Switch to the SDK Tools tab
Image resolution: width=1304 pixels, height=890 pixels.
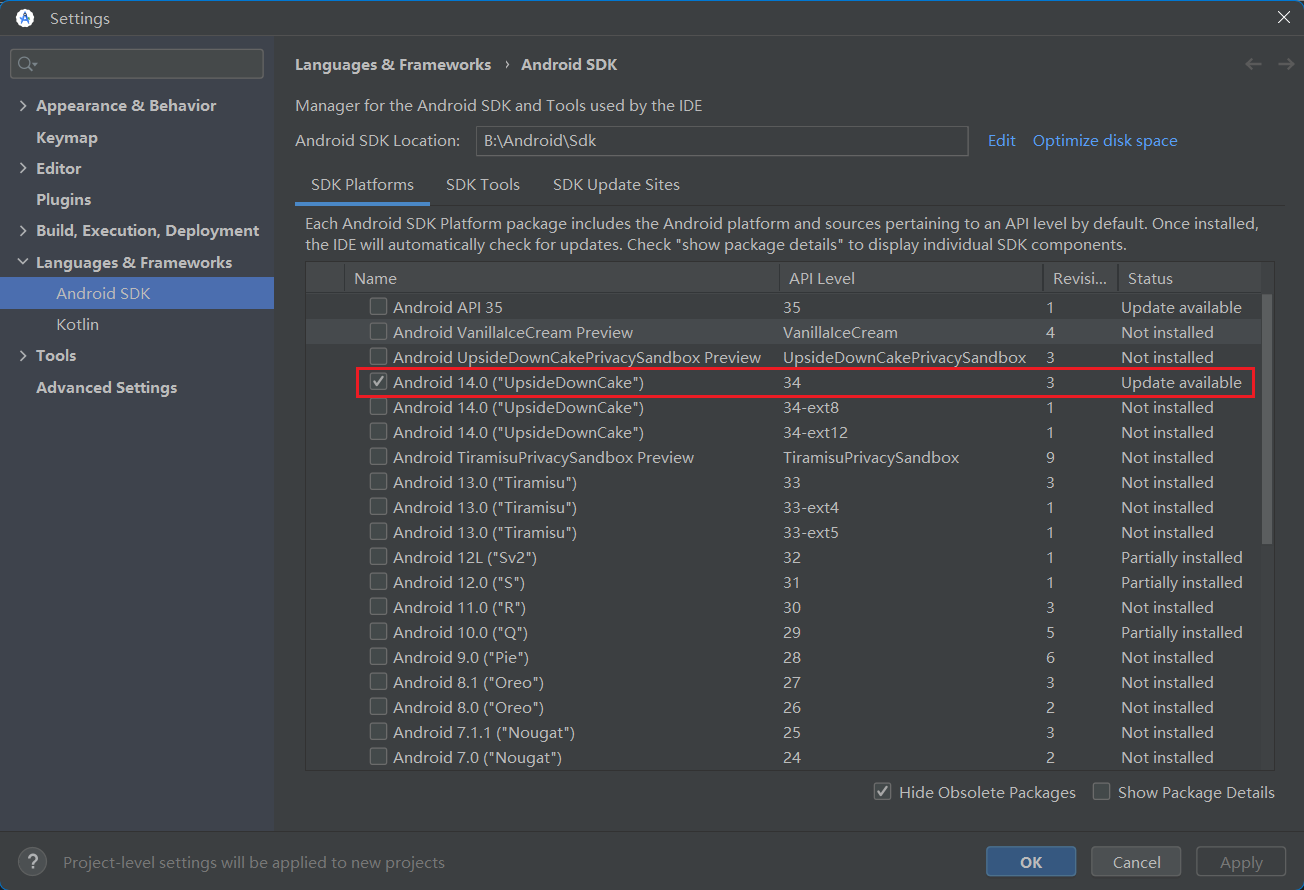pos(483,185)
